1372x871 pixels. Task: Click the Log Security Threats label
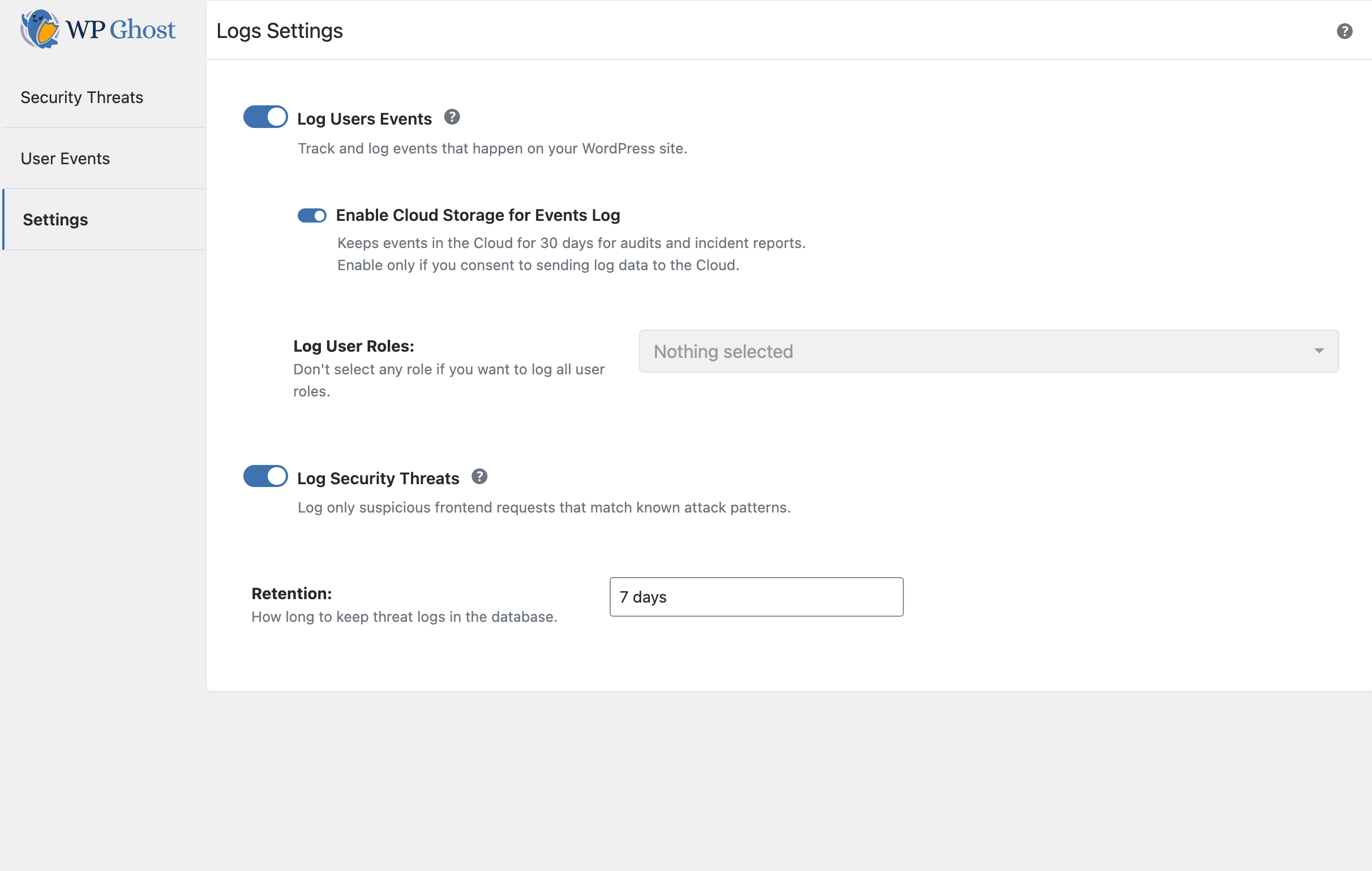[x=378, y=478]
